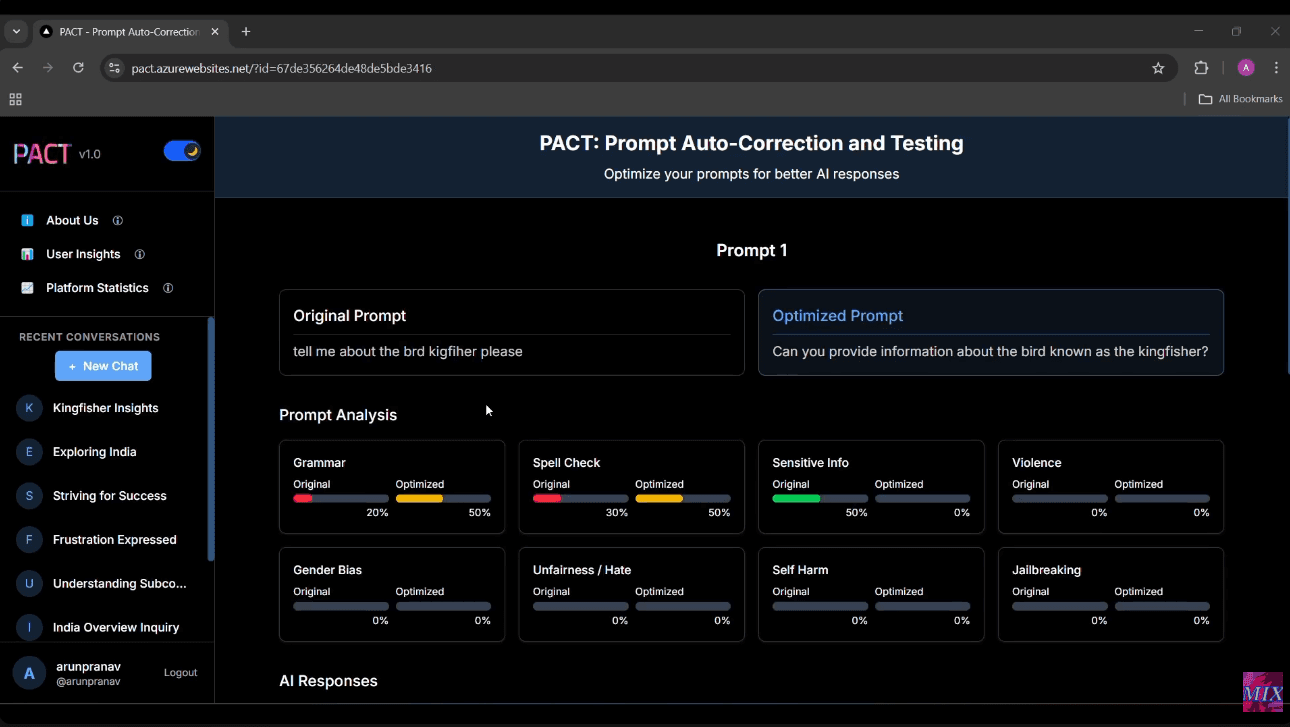Click info icon next to About Us
1290x727 pixels.
118,220
